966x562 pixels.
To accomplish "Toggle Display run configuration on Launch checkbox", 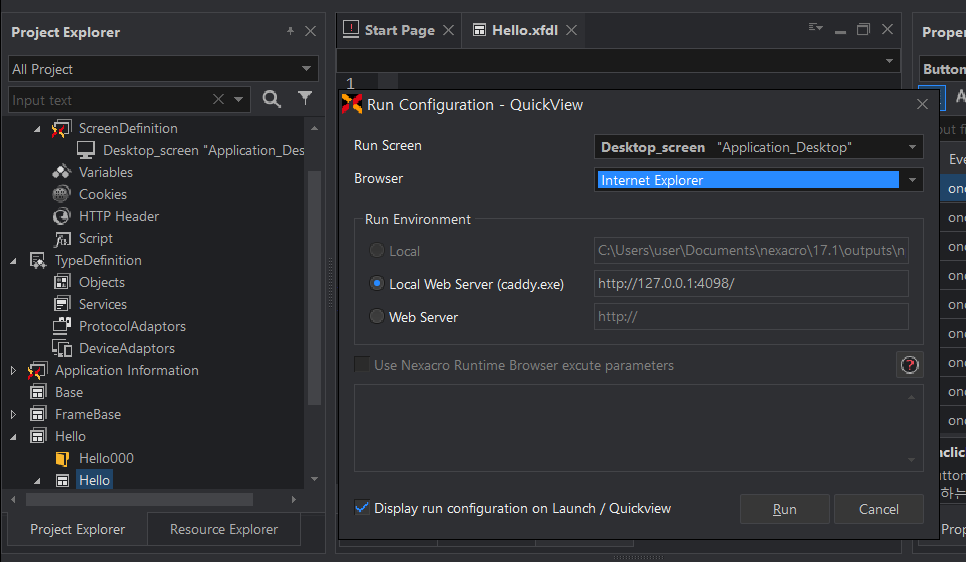I will pyautogui.click(x=362, y=508).
